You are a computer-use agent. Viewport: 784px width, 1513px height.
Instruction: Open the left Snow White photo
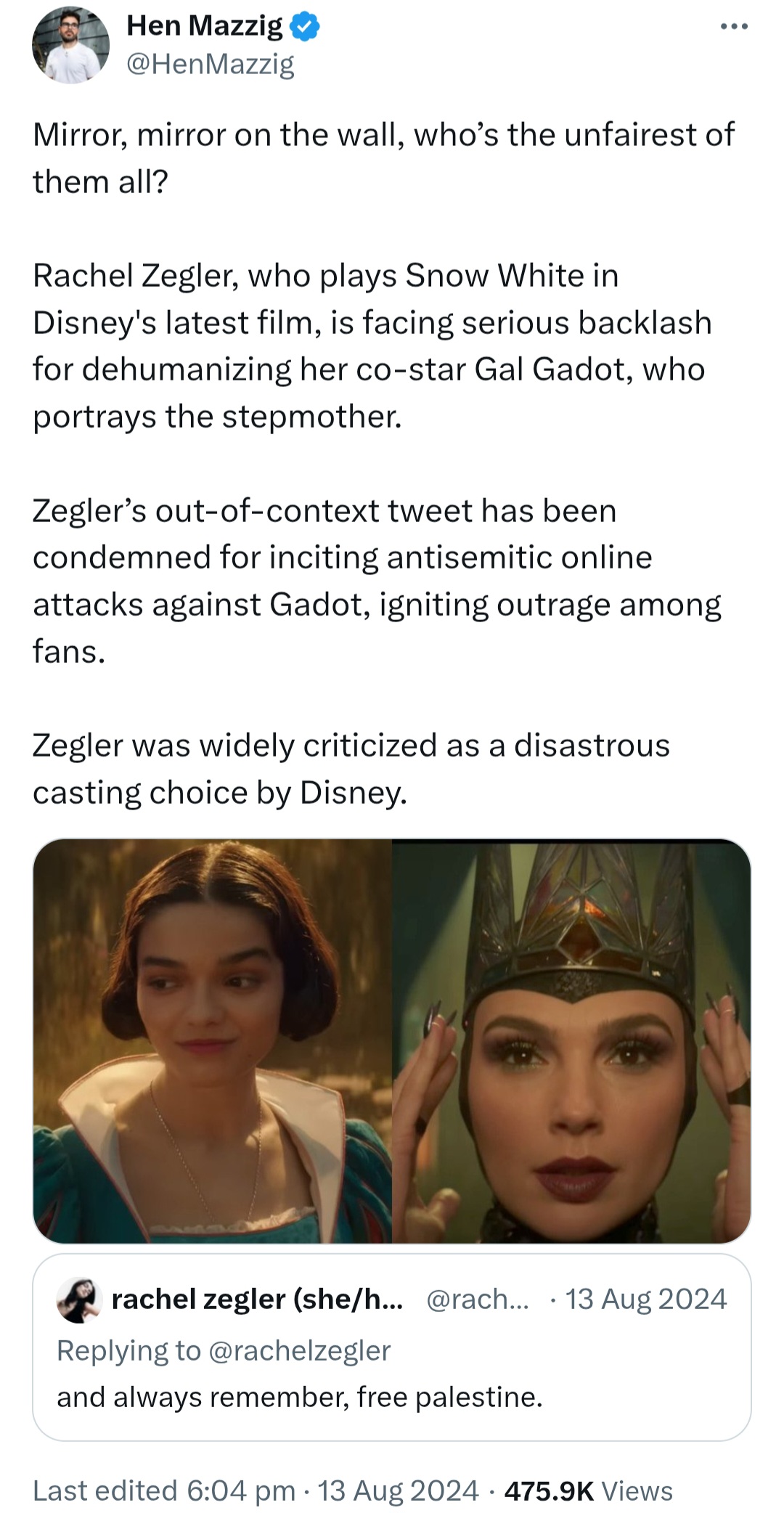[x=212, y=1041]
